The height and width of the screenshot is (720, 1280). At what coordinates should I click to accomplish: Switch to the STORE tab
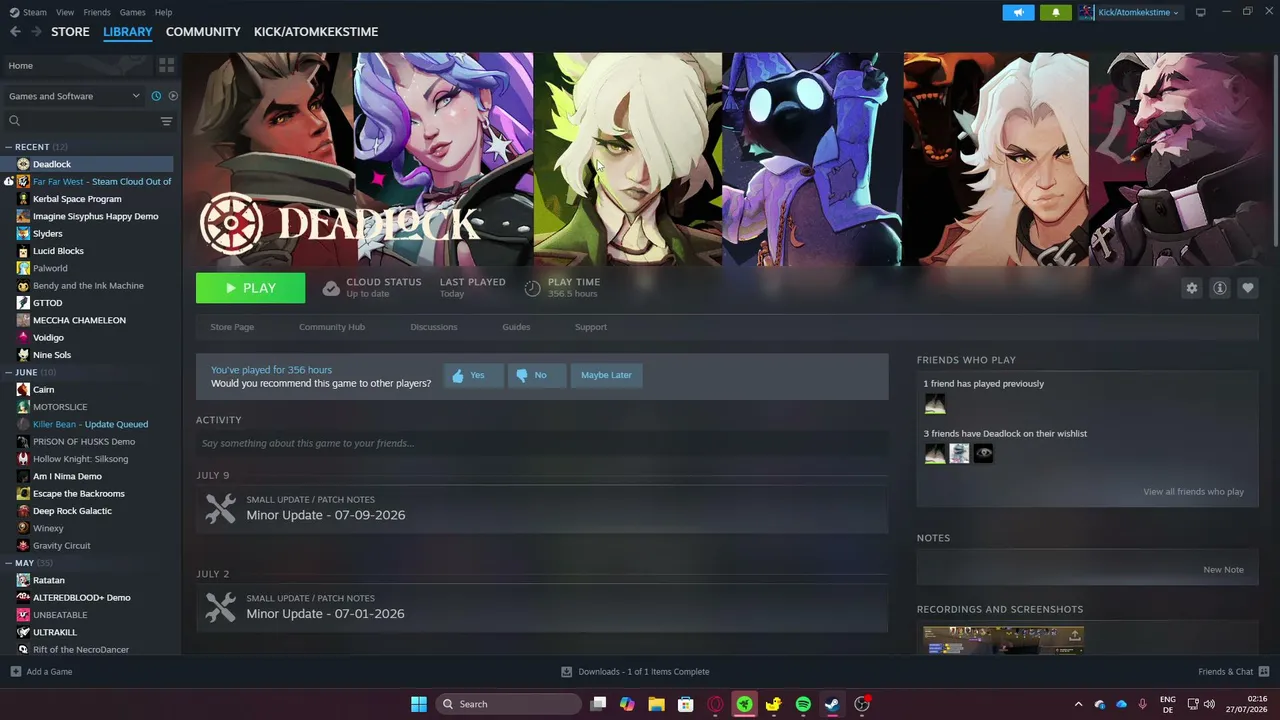(x=70, y=32)
